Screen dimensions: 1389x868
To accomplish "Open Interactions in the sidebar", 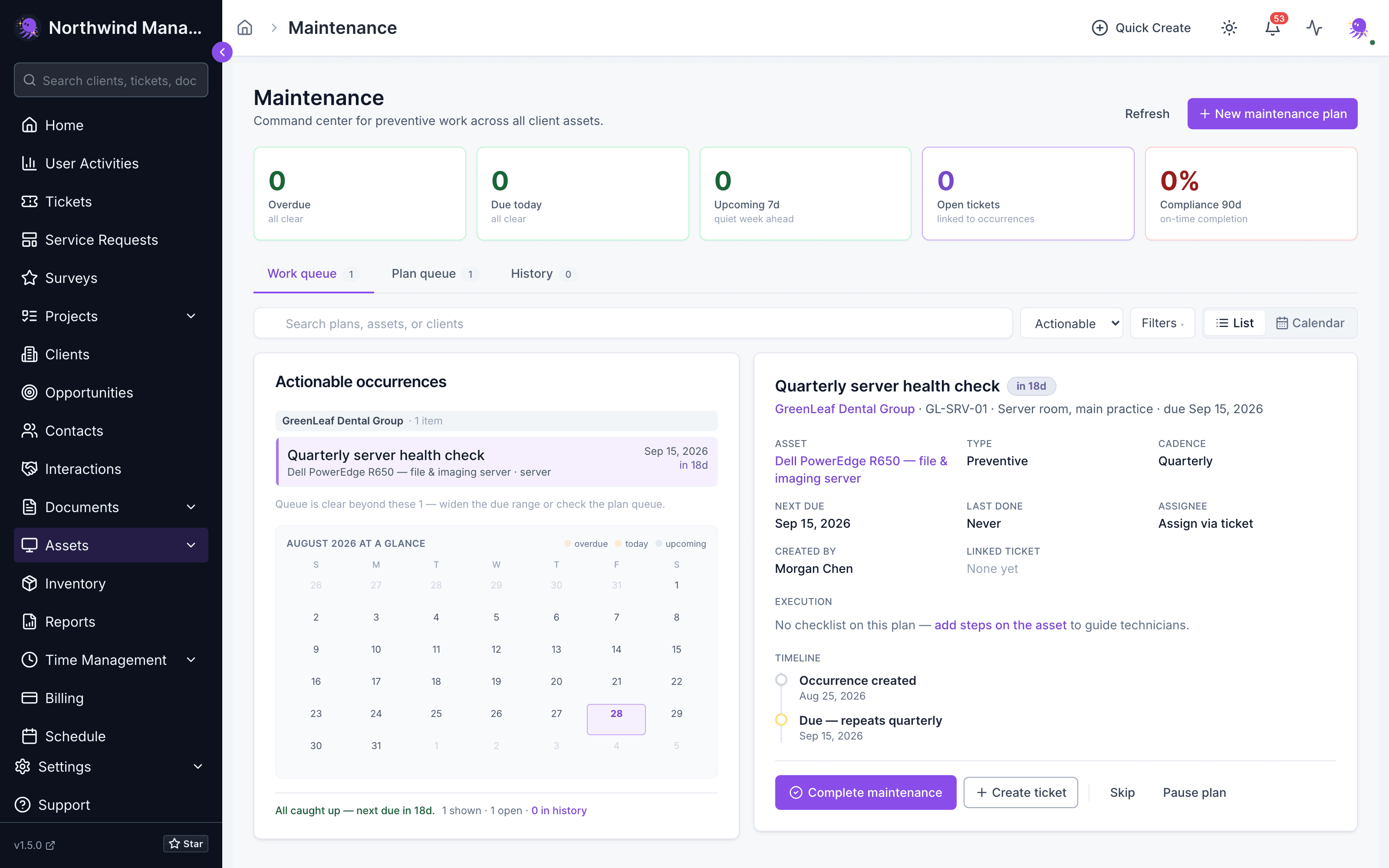I will pyautogui.click(x=111, y=469).
